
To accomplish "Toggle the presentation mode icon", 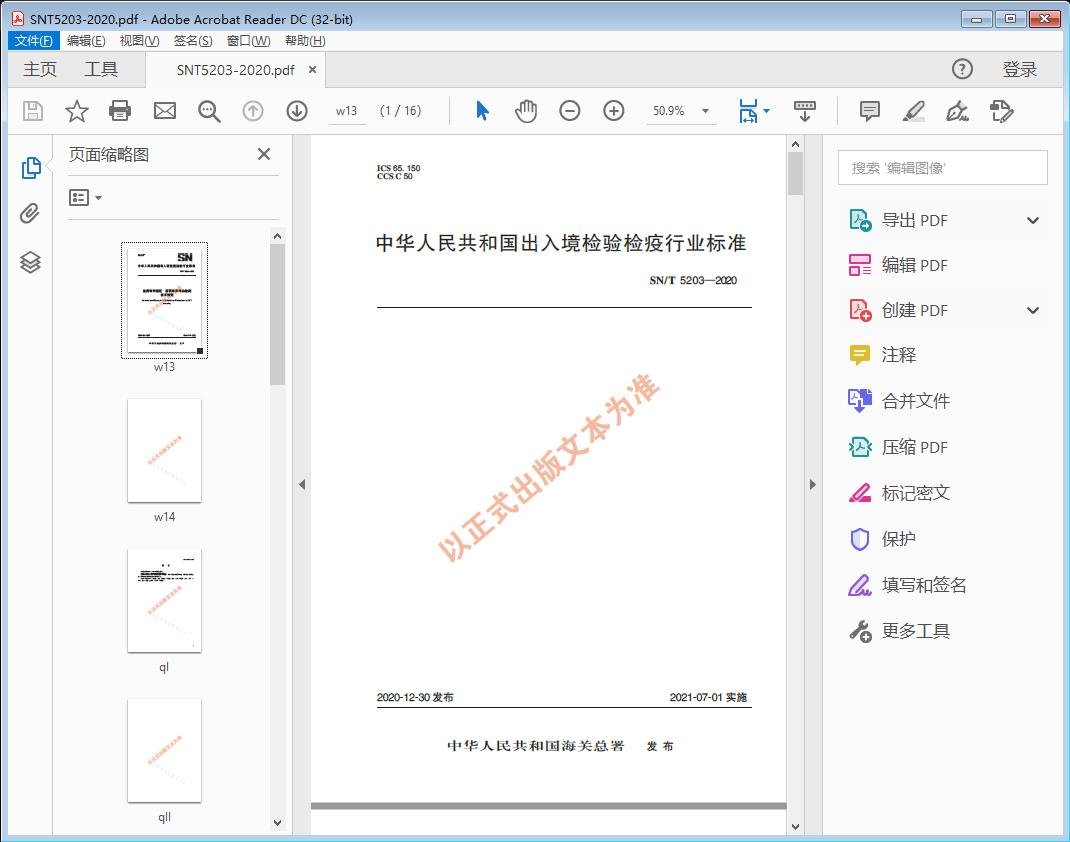I will click(x=805, y=111).
